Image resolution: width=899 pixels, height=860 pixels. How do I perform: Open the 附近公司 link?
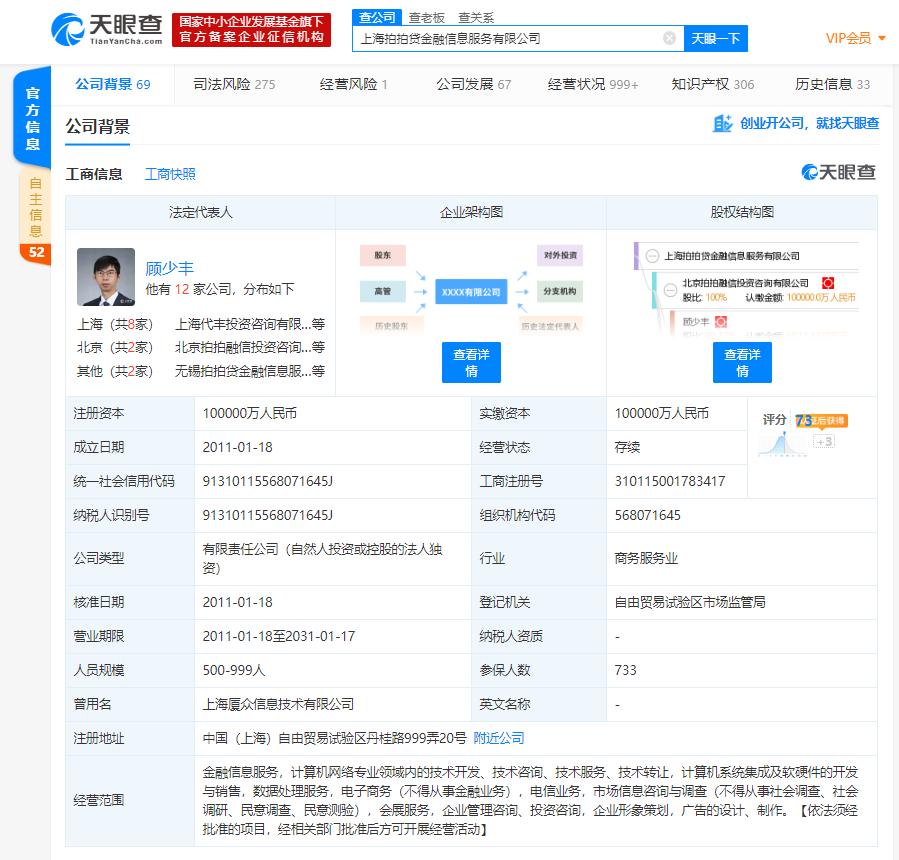[499, 738]
